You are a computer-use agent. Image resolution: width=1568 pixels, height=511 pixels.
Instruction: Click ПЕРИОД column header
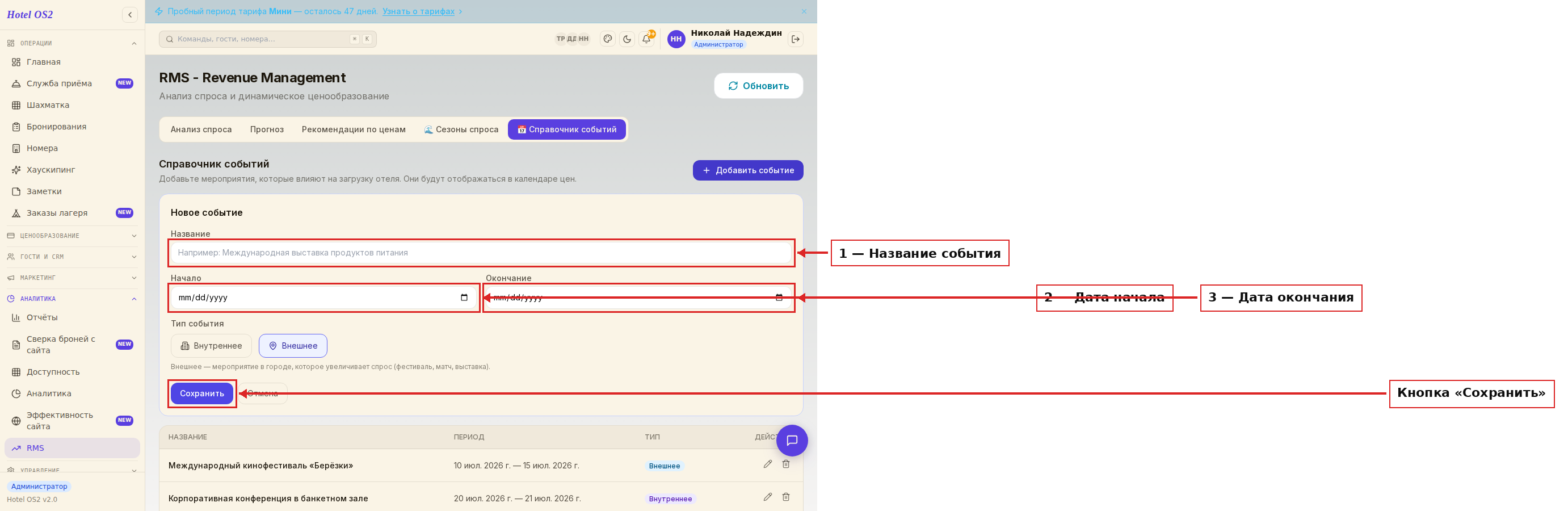click(x=469, y=437)
